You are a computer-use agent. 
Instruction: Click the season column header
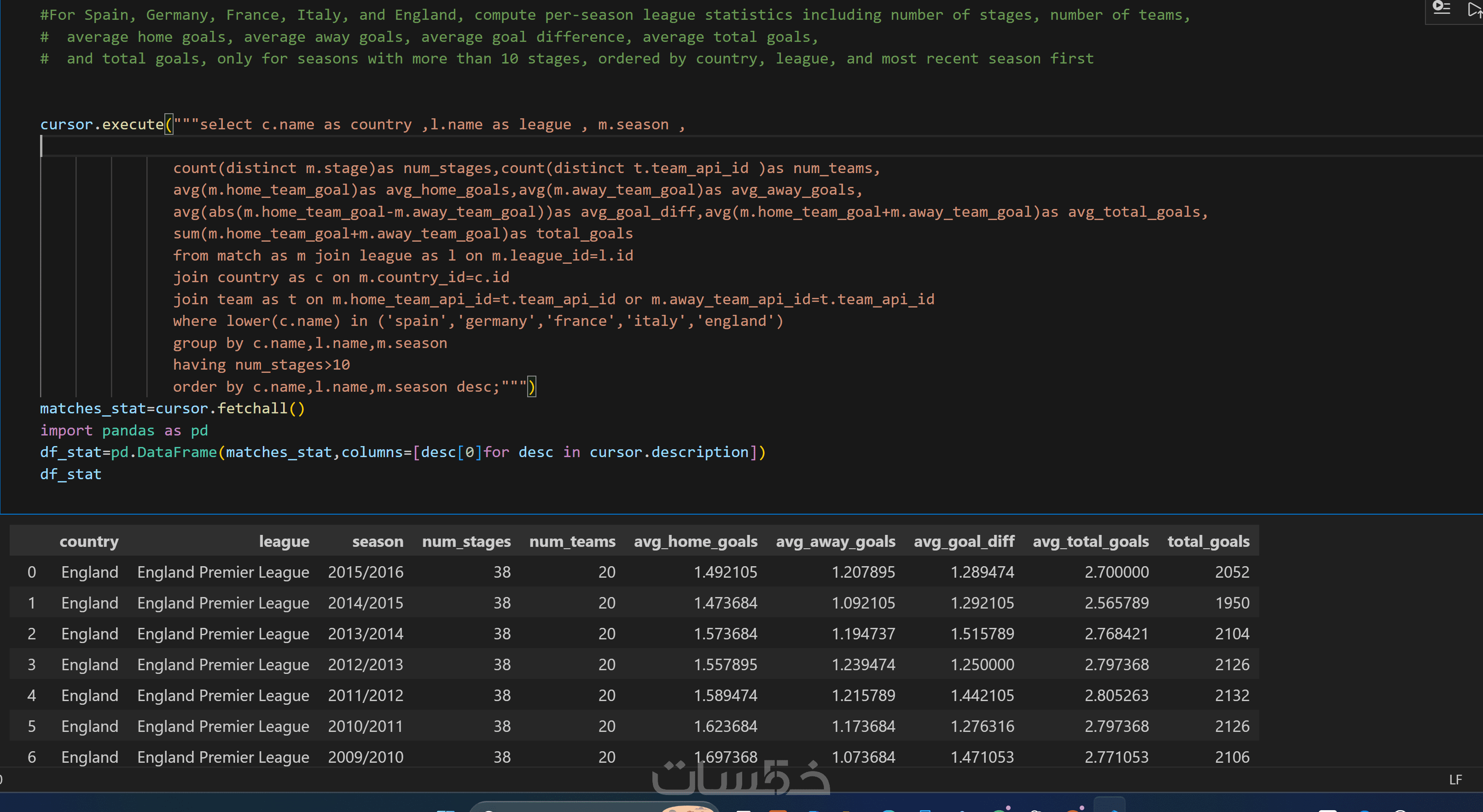point(377,541)
